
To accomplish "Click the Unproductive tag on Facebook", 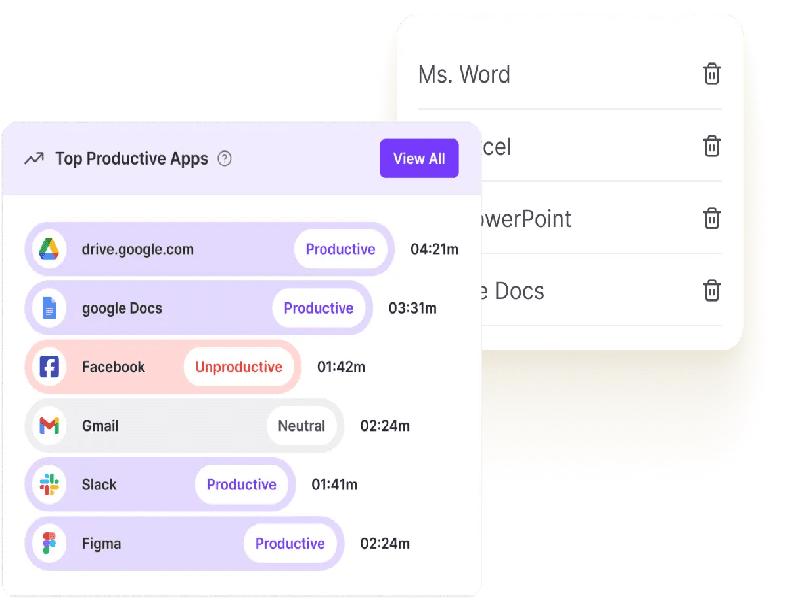I will [238, 367].
